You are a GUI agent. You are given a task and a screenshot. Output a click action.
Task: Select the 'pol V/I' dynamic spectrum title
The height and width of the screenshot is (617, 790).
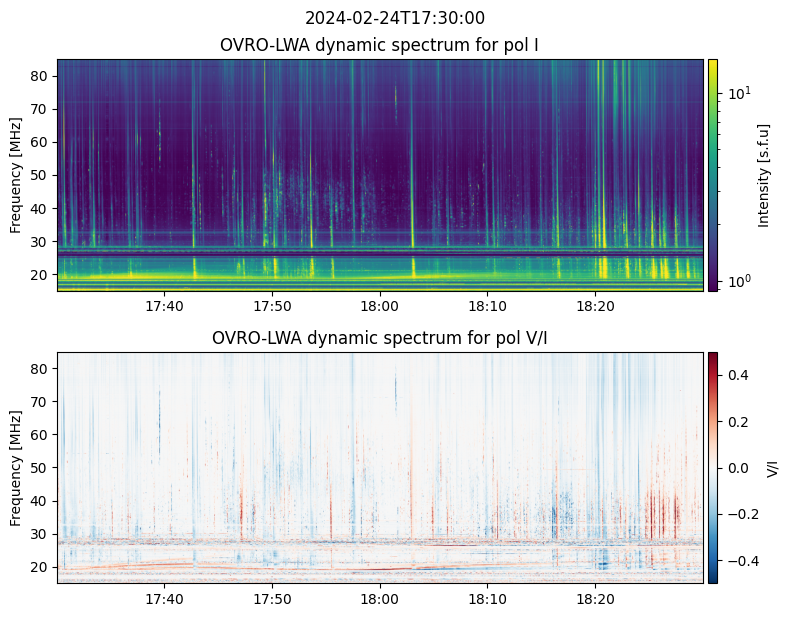(379, 338)
